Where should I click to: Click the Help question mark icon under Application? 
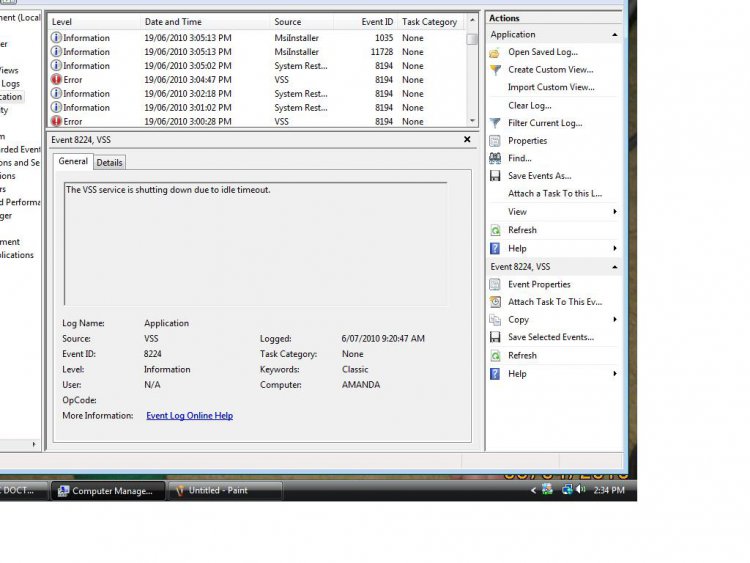(495, 249)
